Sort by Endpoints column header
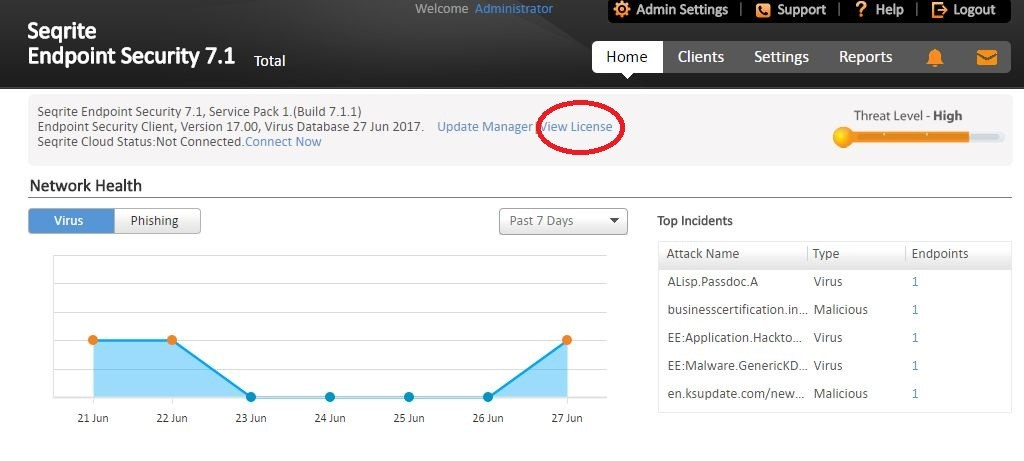 [940, 254]
